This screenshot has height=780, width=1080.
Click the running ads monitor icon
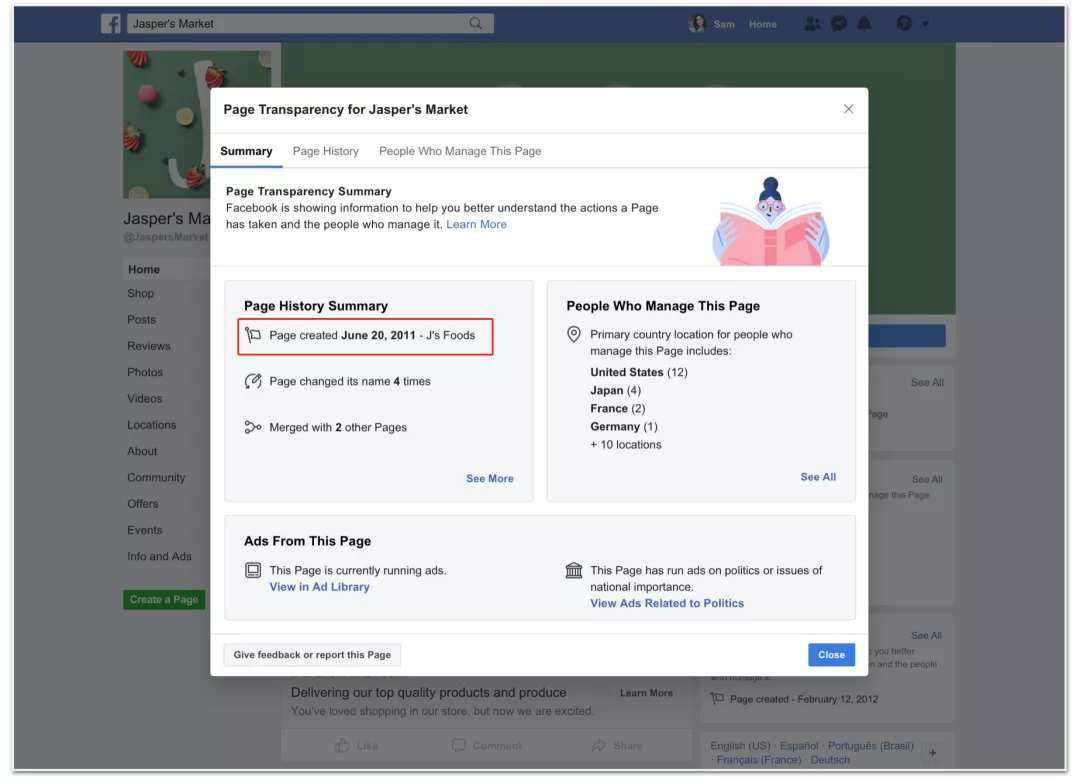[253, 571]
